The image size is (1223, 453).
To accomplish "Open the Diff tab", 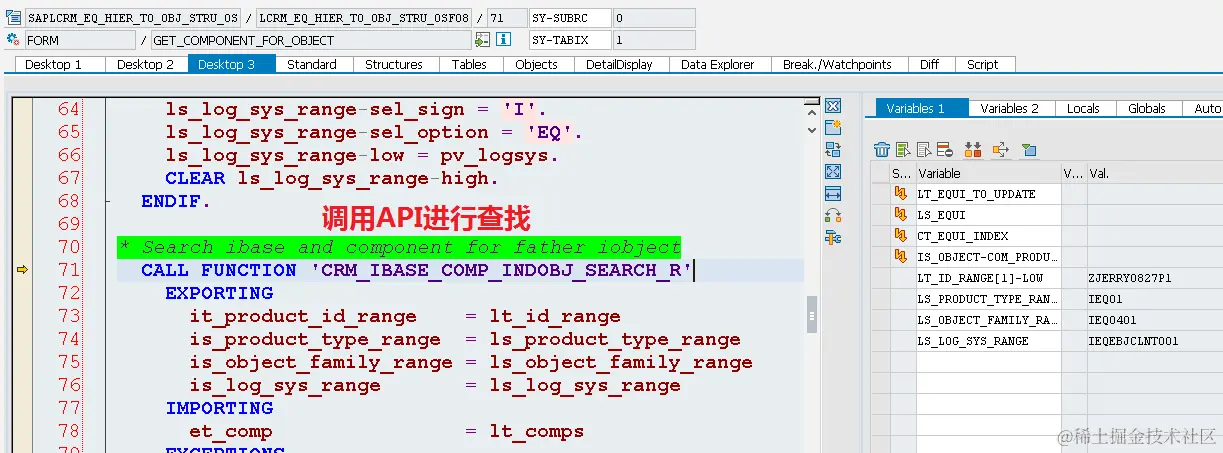I will 930,64.
